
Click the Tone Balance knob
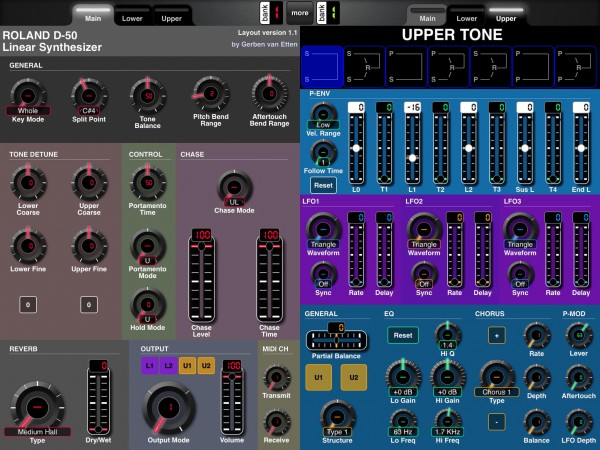click(148, 96)
